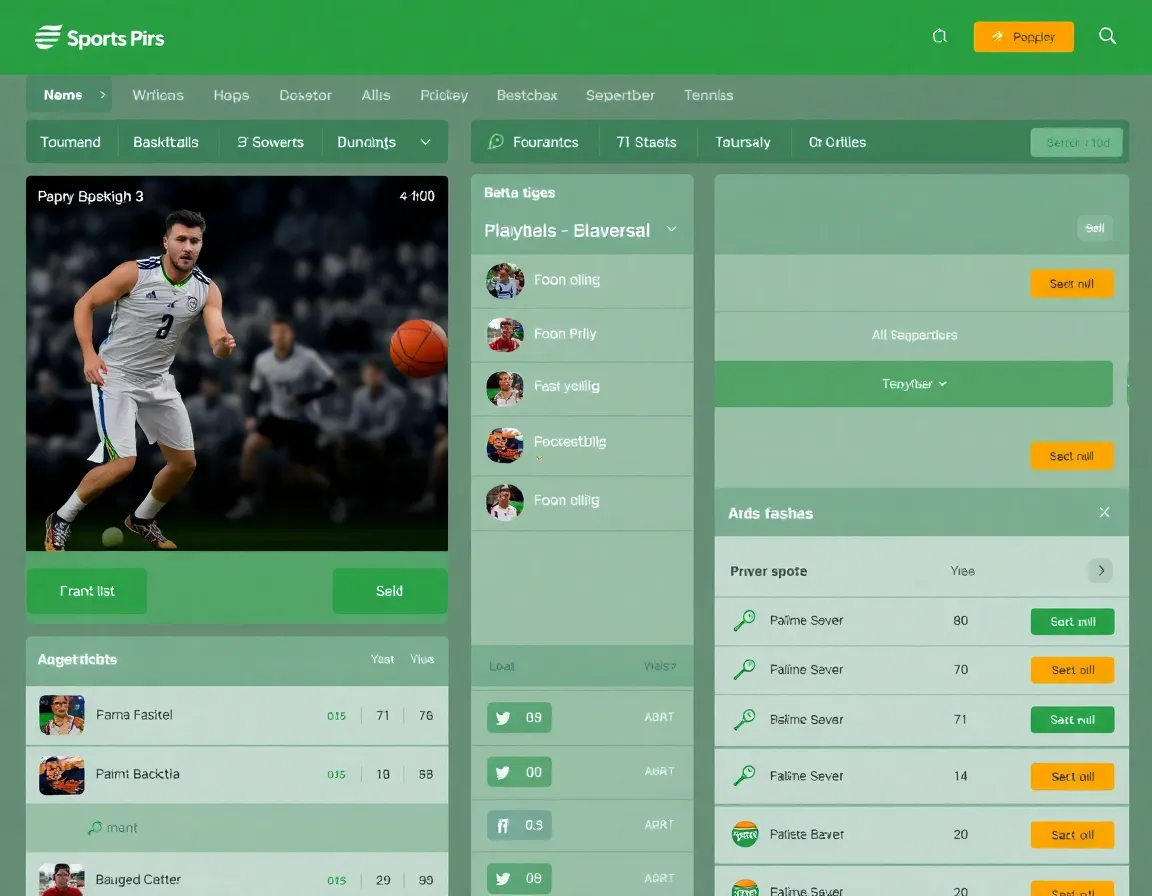Image resolution: width=1152 pixels, height=896 pixels.
Task: Click the orange ball icon beside Paliete Baver
Action: (743, 834)
